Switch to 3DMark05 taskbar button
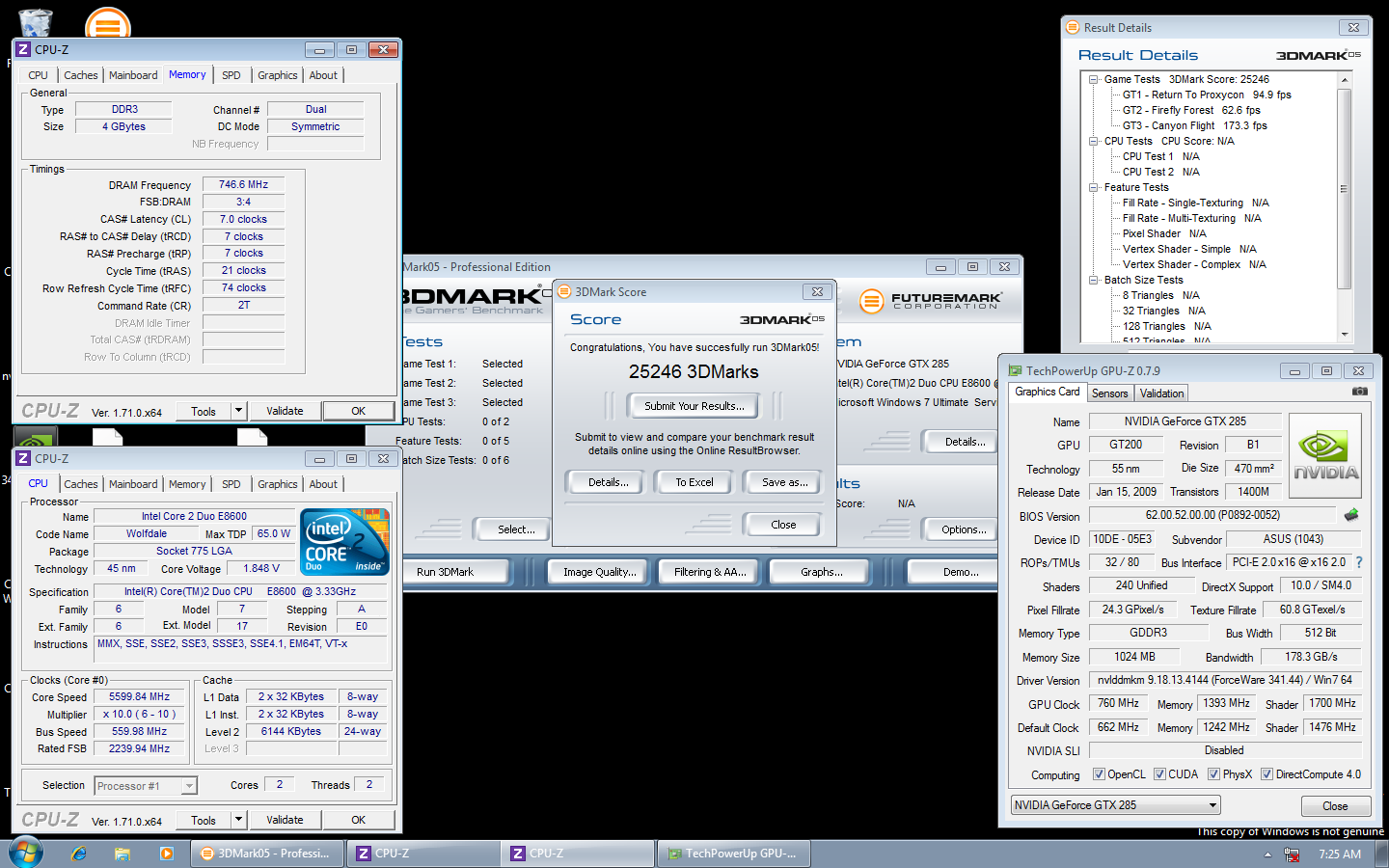This screenshot has width=1389, height=868. pos(268,854)
